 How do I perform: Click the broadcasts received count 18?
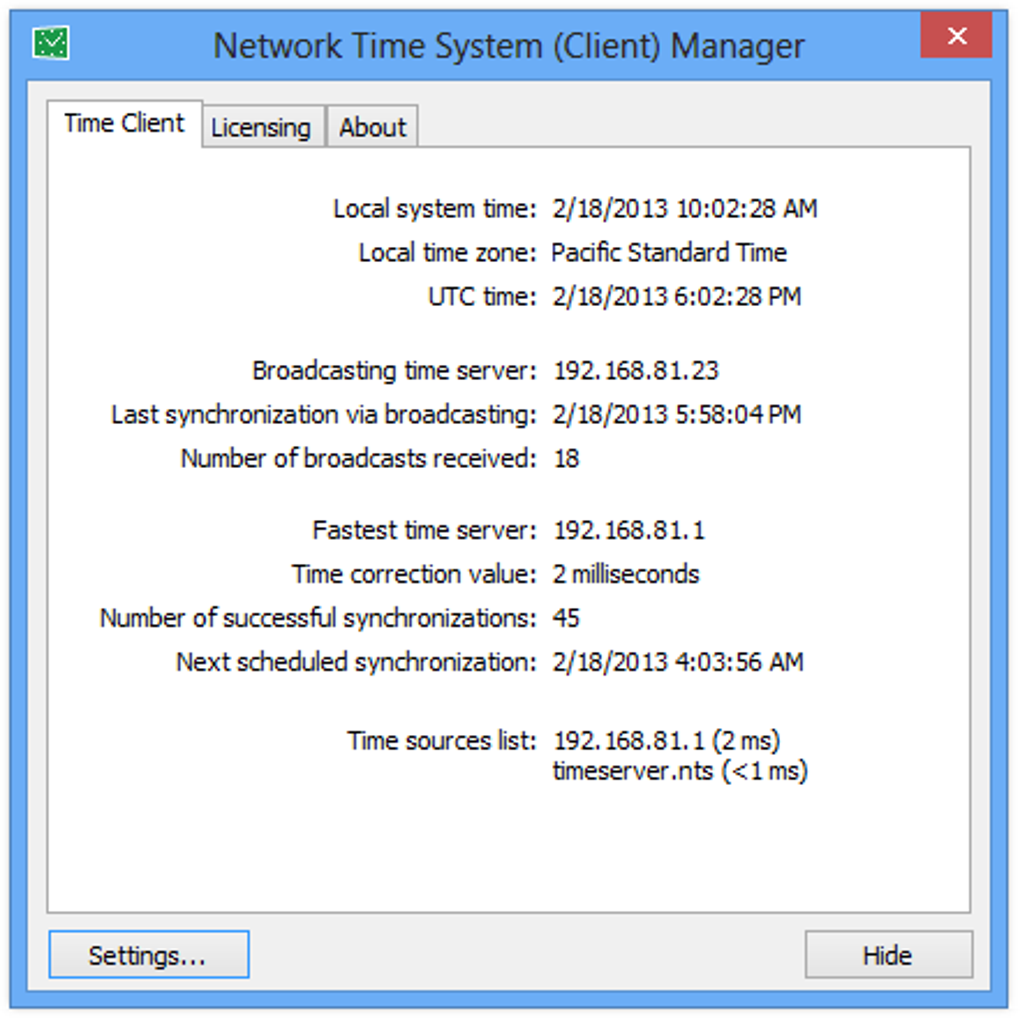(x=566, y=459)
